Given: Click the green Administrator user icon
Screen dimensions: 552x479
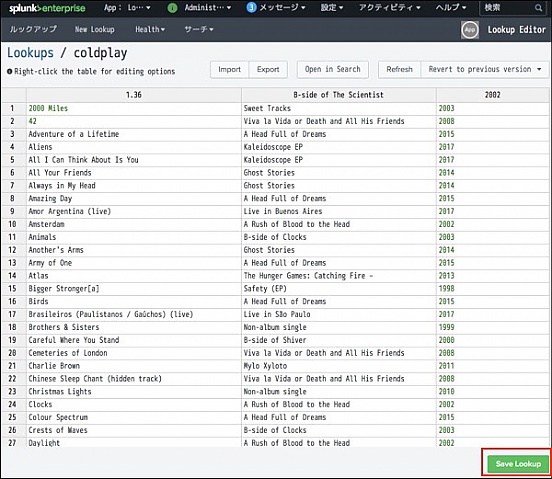Looking at the screenshot, I should [172, 8].
